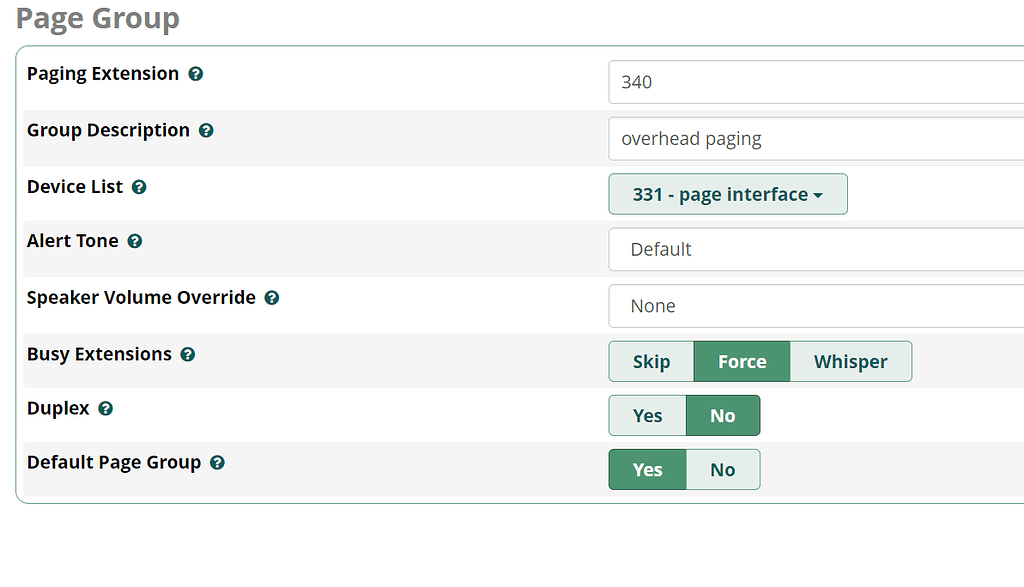1024x587 pixels.
Task: Click the Paging Extension help icon
Action: 195,73
